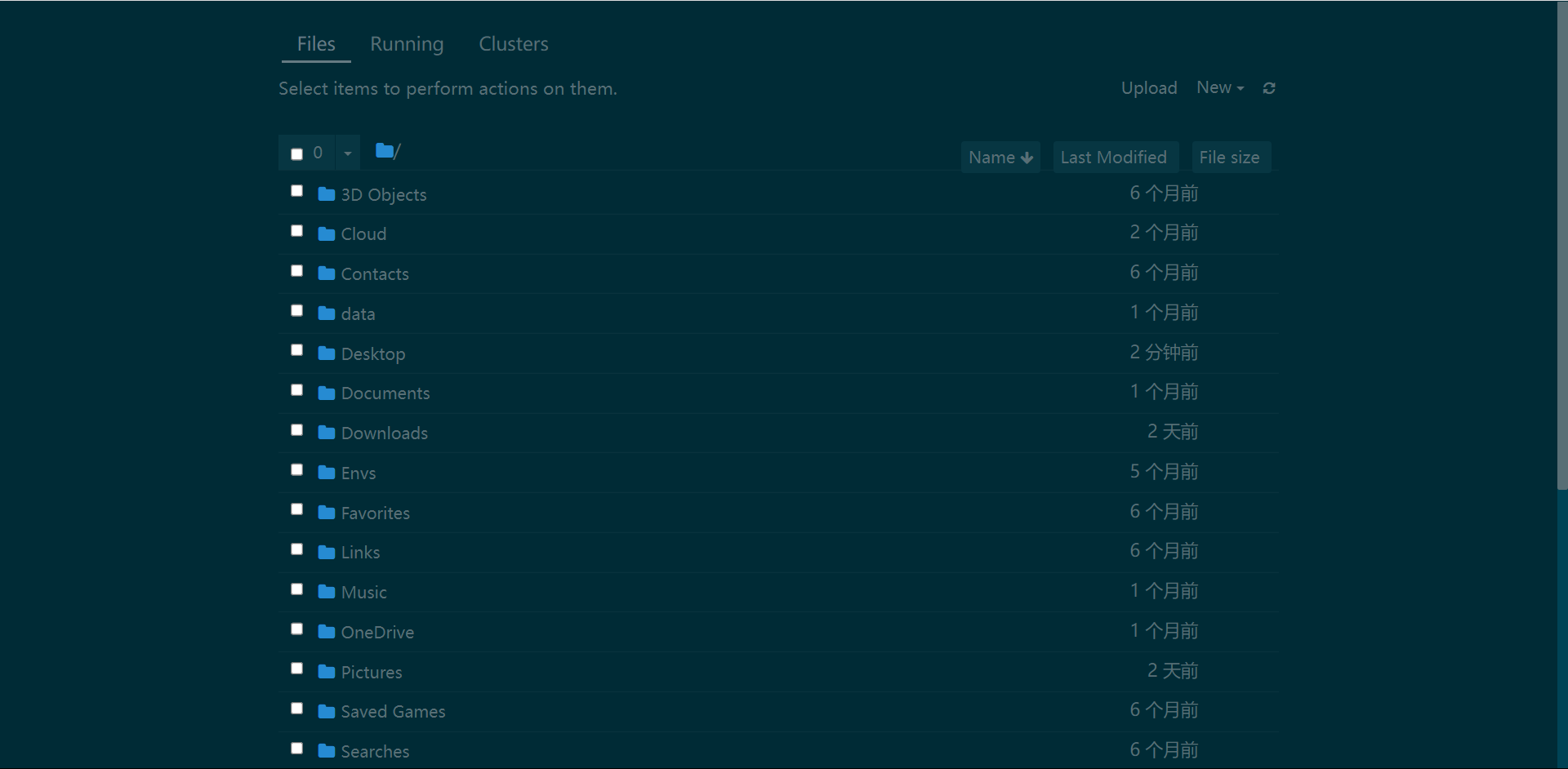This screenshot has height=769, width=1568.
Task: Sort the list by Name
Action: pyautogui.click(x=1000, y=157)
